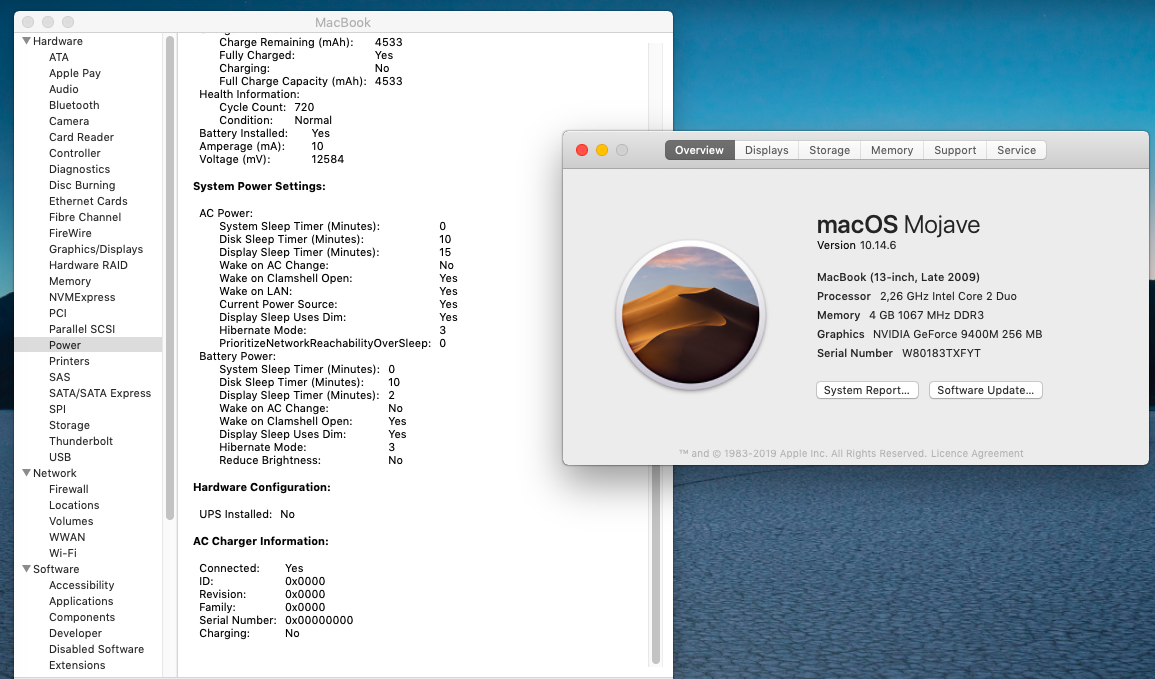Select ATA in the sidebar

[59, 57]
